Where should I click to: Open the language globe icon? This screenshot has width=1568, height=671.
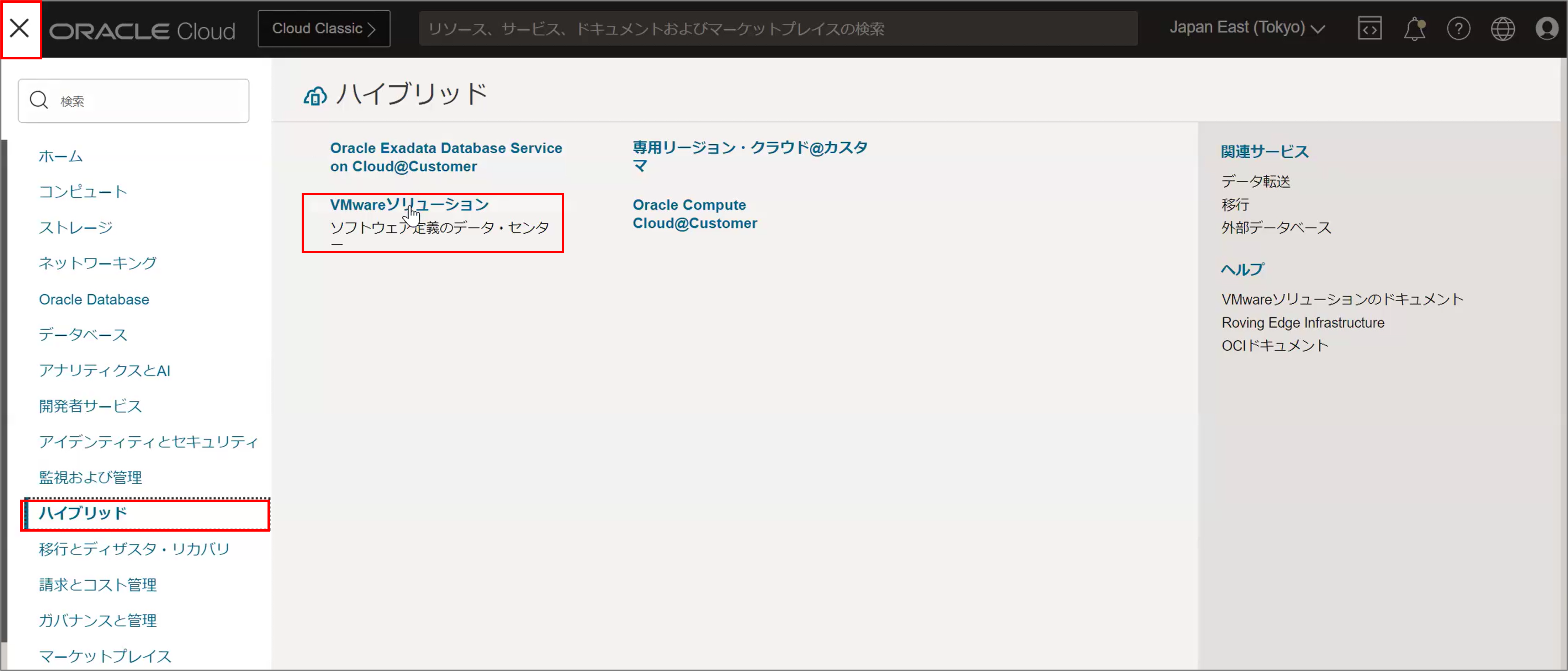point(1502,28)
